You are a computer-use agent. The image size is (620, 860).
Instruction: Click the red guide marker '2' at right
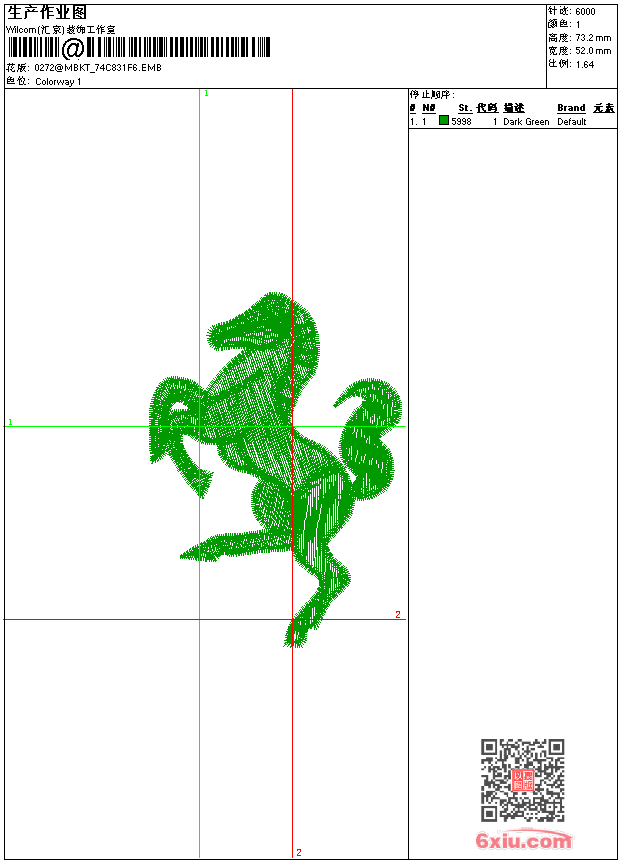pos(398,614)
